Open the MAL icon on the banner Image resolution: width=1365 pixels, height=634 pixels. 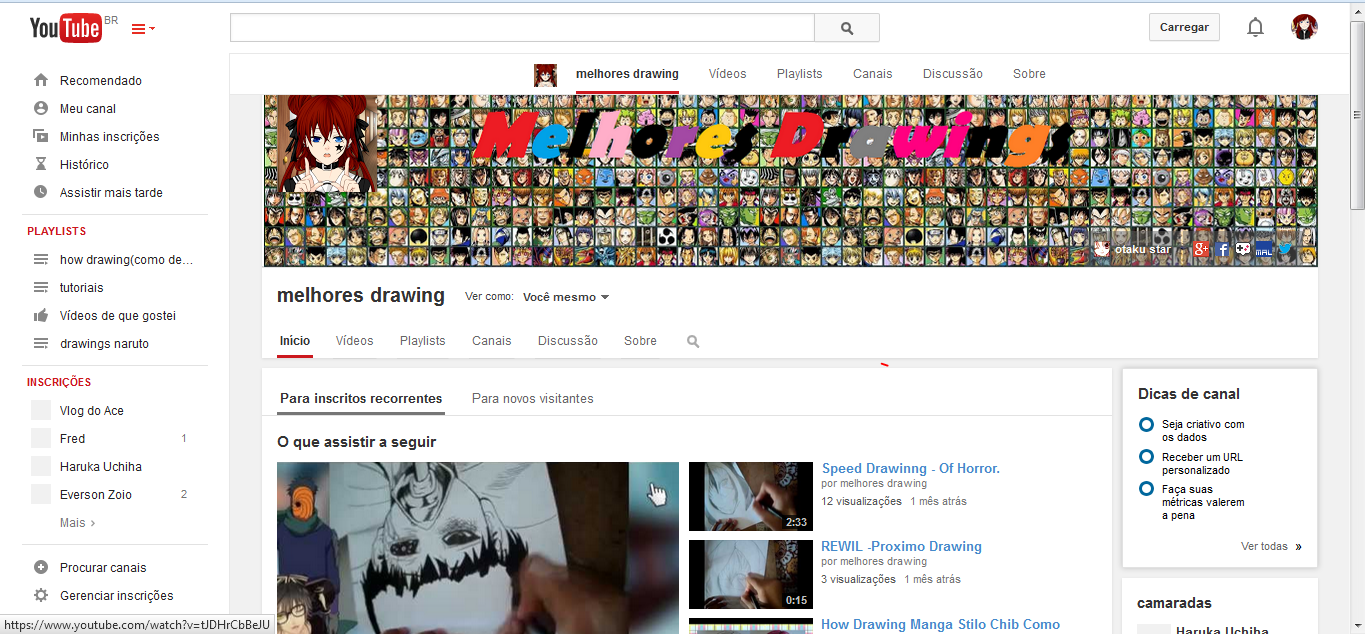pyautogui.click(x=1263, y=250)
